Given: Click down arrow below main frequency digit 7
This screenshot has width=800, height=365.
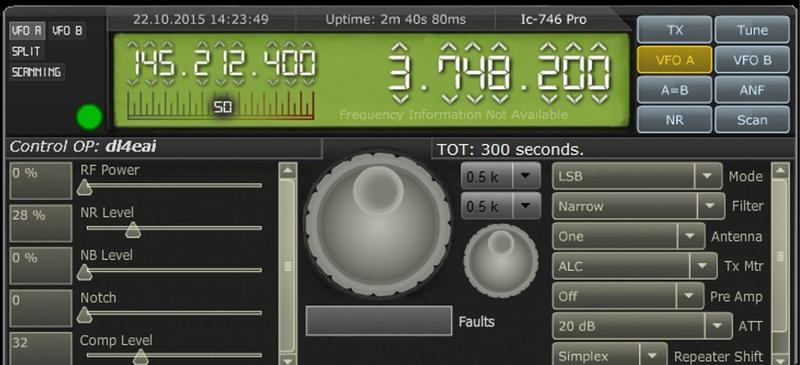Looking at the screenshot, I should point(449,99).
